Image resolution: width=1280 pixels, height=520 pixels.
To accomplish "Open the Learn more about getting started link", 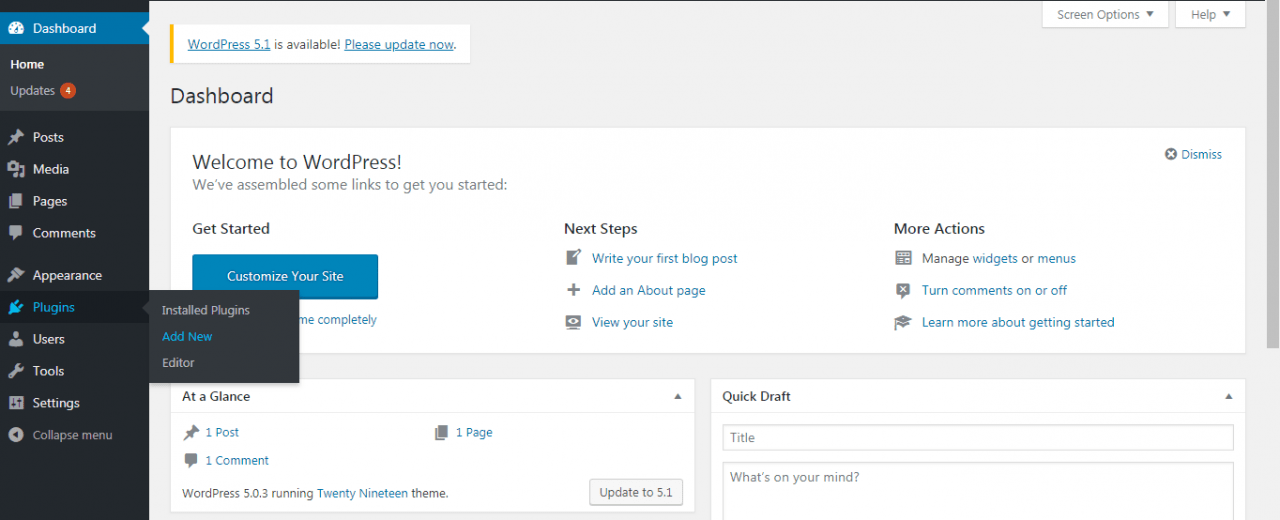I will (x=1018, y=322).
